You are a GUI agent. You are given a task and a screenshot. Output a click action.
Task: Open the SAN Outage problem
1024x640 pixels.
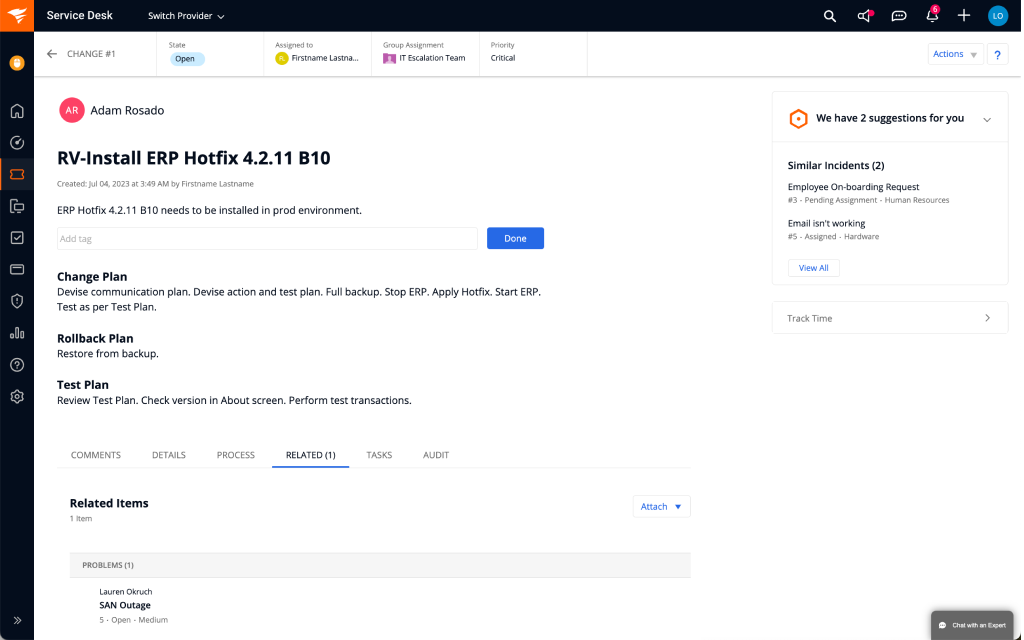click(x=125, y=605)
